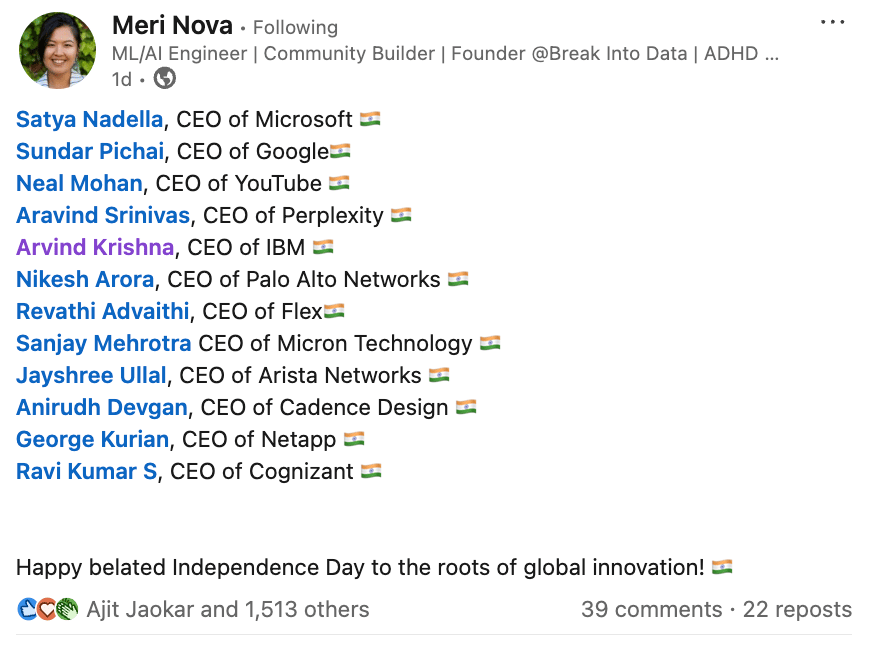The height and width of the screenshot is (658, 876).
Task: Open Meri Nova's profile name link
Action: tap(172, 25)
